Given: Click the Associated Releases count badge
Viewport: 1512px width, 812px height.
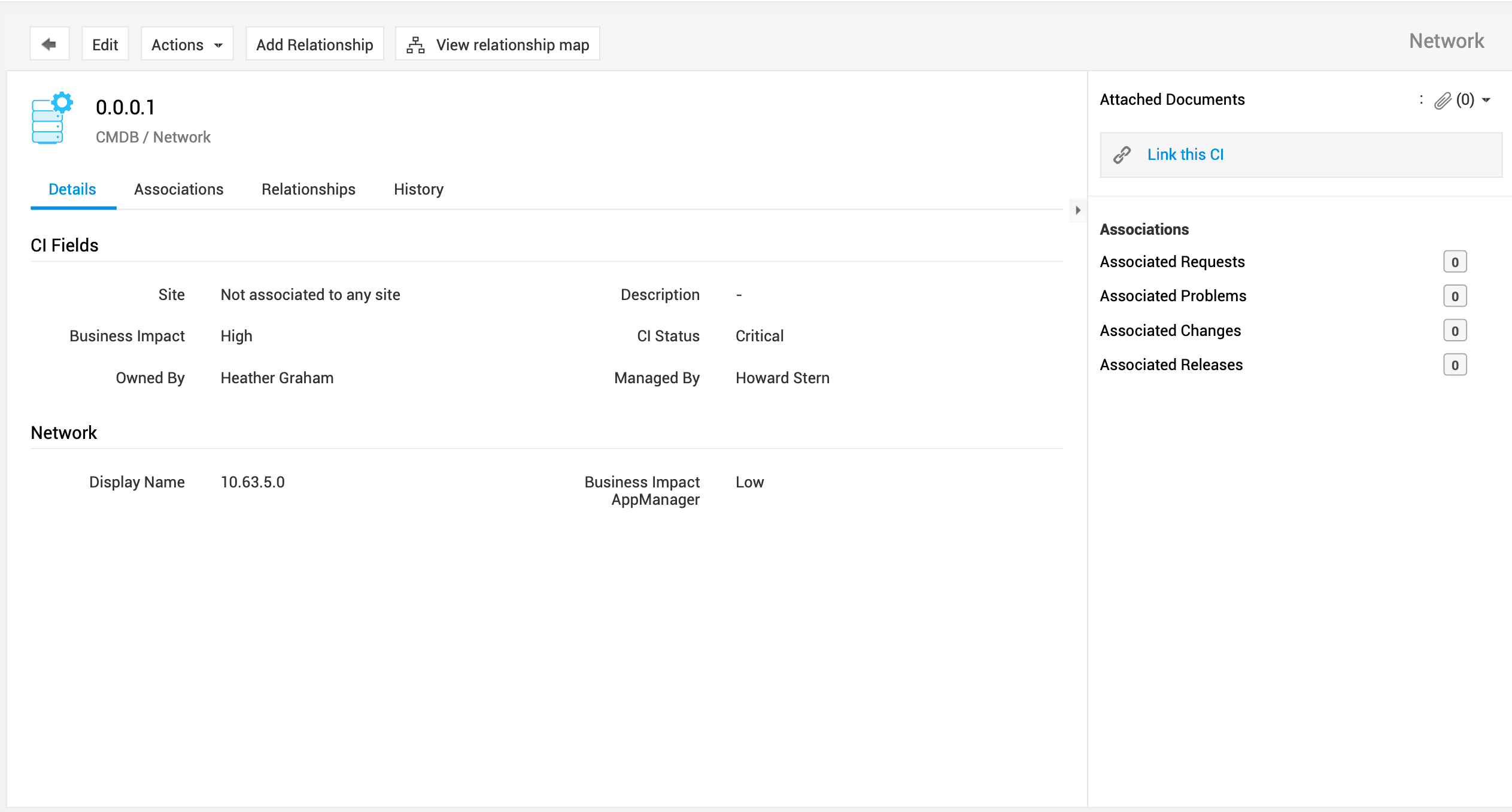Looking at the screenshot, I should pyautogui.click(x=1455, y=365).
